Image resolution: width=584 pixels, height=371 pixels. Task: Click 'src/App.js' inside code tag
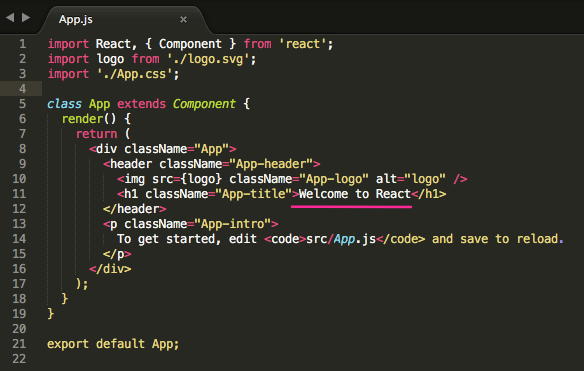coord(341,239)
